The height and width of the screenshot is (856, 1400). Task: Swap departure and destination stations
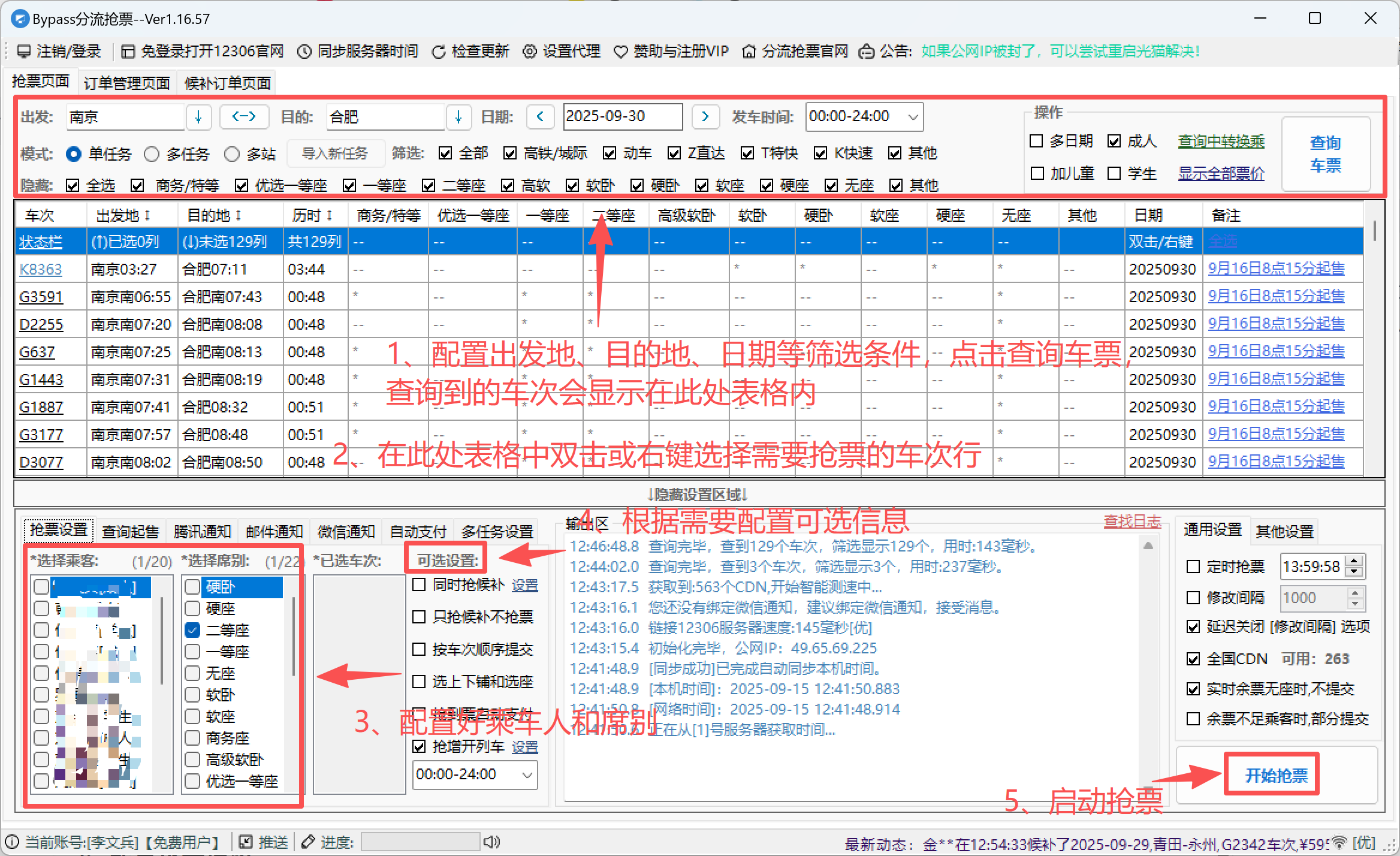[244, 116]
